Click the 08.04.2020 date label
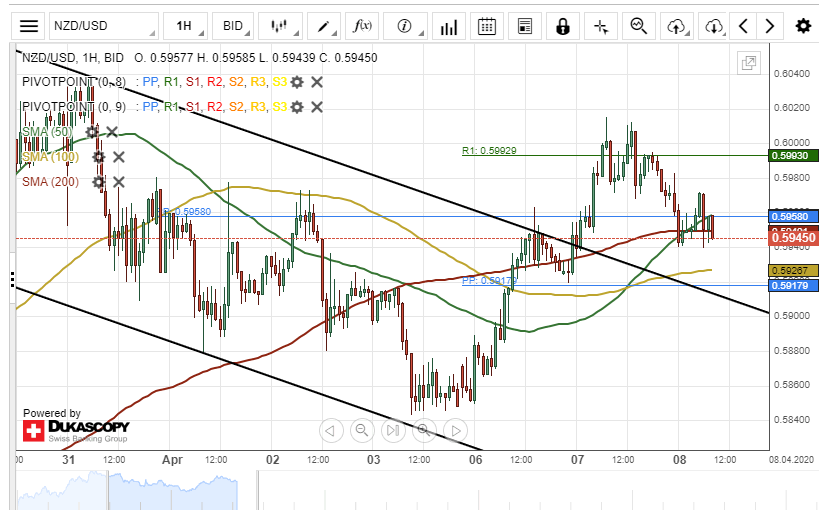Viewport: 823px width, 517px height. tap(792, 460)
